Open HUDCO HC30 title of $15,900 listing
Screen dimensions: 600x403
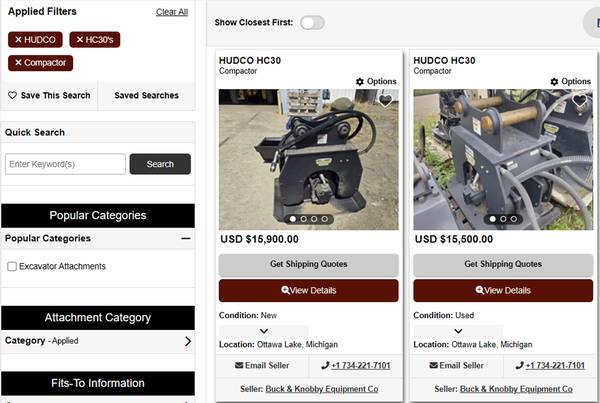click(250, 60)
